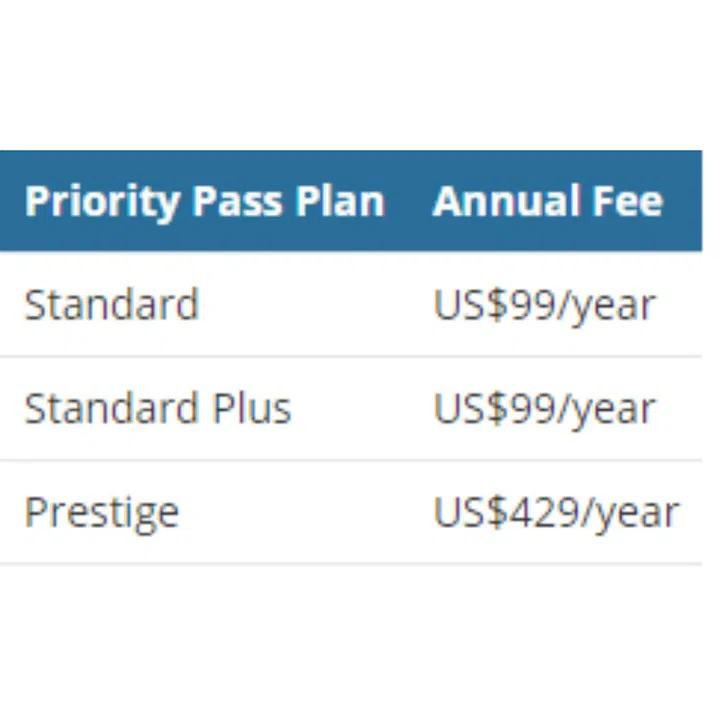
Task: Click the word "Plan" in header
Action: click(x=340, y=202)
